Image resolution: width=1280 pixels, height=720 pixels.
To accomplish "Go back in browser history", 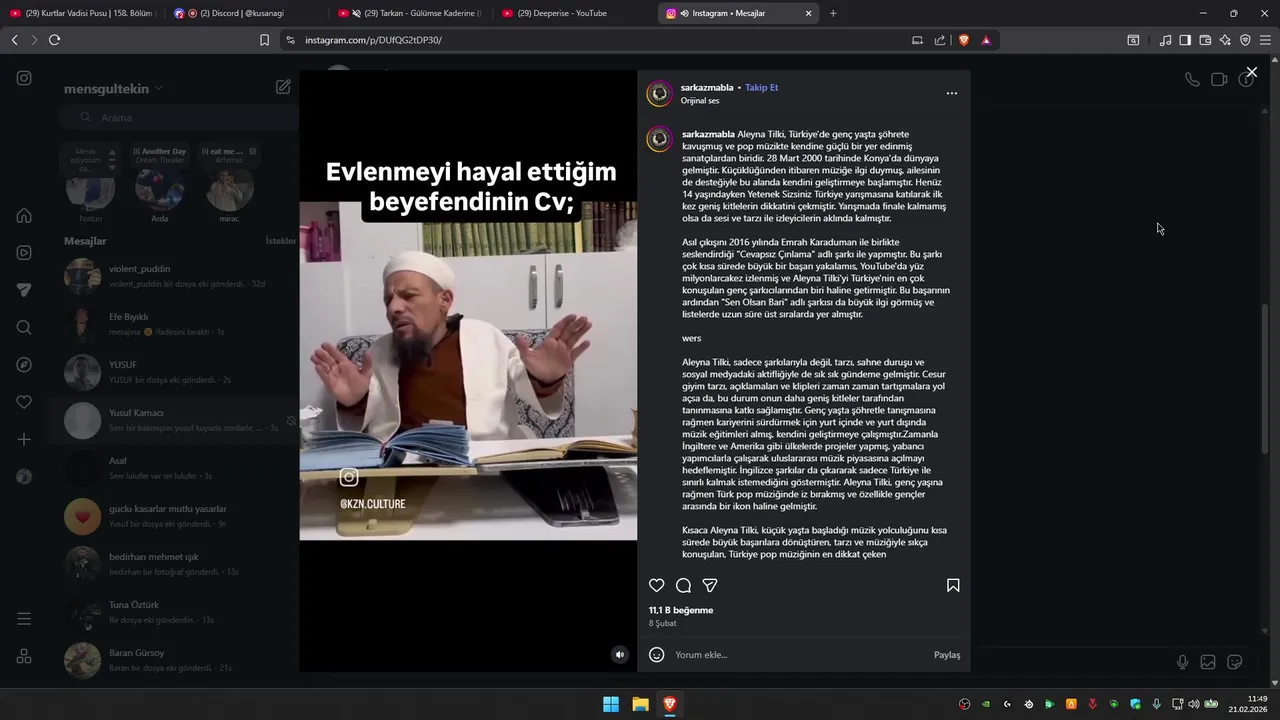I will click(14, 40).
